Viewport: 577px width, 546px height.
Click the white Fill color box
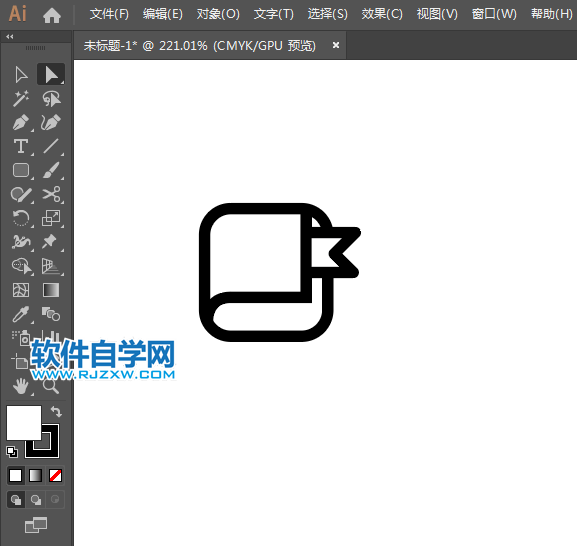click(x=24, y=423)
